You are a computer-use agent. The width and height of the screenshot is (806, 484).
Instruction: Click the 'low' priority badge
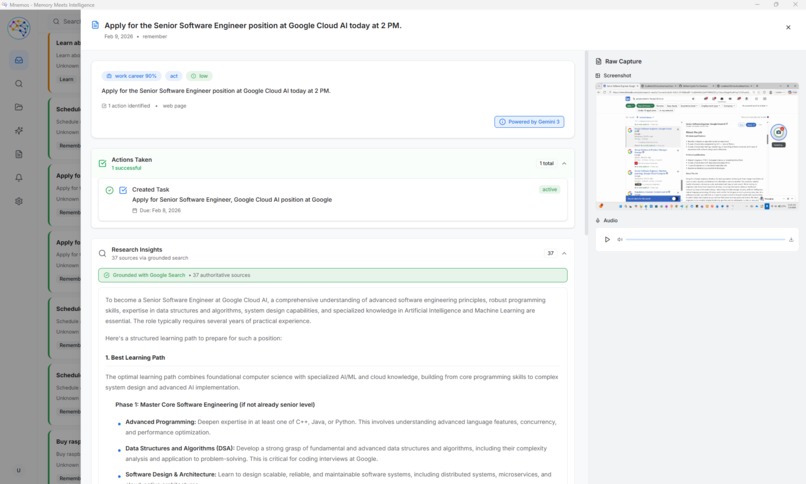click(199, 76)
